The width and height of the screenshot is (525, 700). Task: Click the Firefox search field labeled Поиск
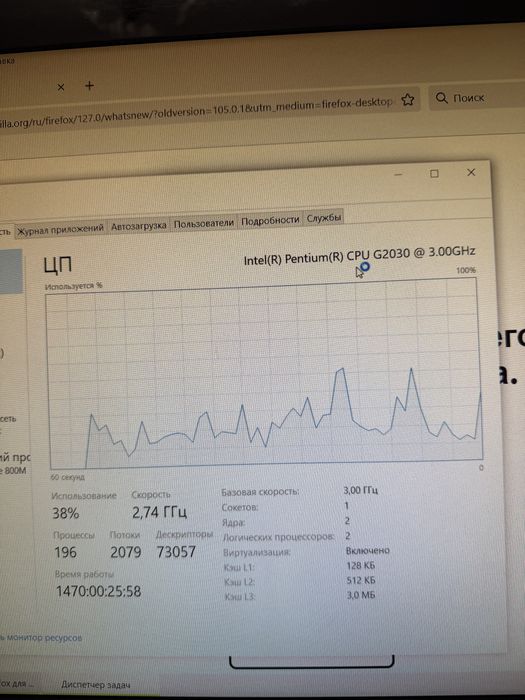477,98
